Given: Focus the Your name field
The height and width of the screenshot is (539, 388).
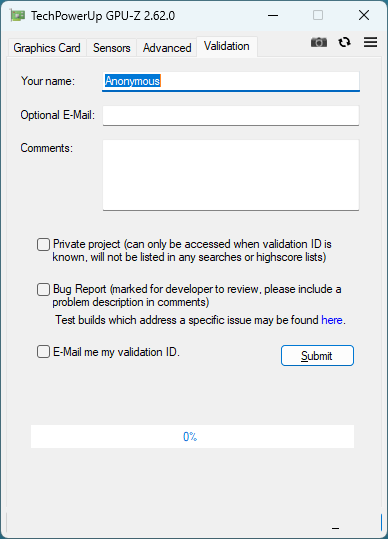Looking at the screenshot, I should 231,81.
